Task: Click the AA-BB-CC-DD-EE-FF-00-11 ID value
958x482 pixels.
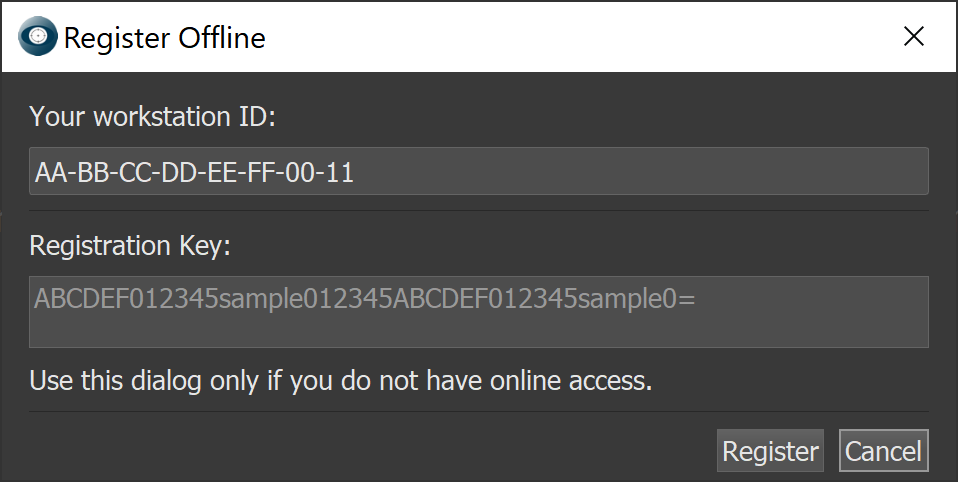Action: pyautogui.click(x=194, y=173)
